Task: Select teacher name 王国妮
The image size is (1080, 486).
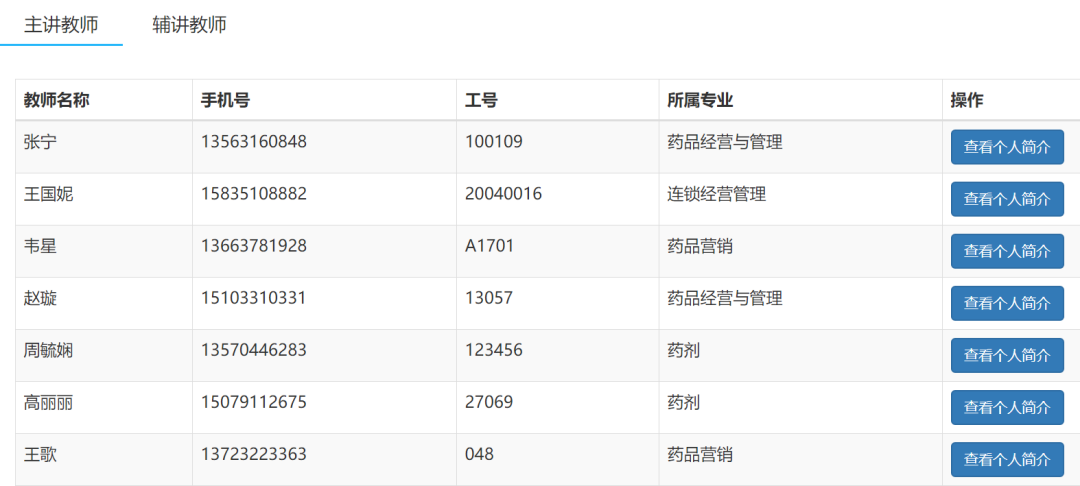Action: click(48, 194)
